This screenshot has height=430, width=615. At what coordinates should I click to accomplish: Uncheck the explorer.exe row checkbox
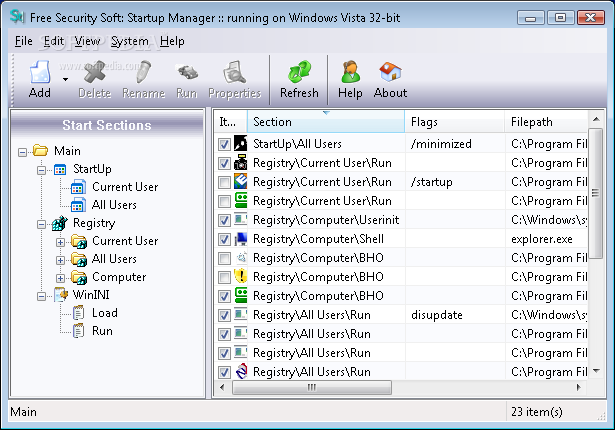pos(224,239)
